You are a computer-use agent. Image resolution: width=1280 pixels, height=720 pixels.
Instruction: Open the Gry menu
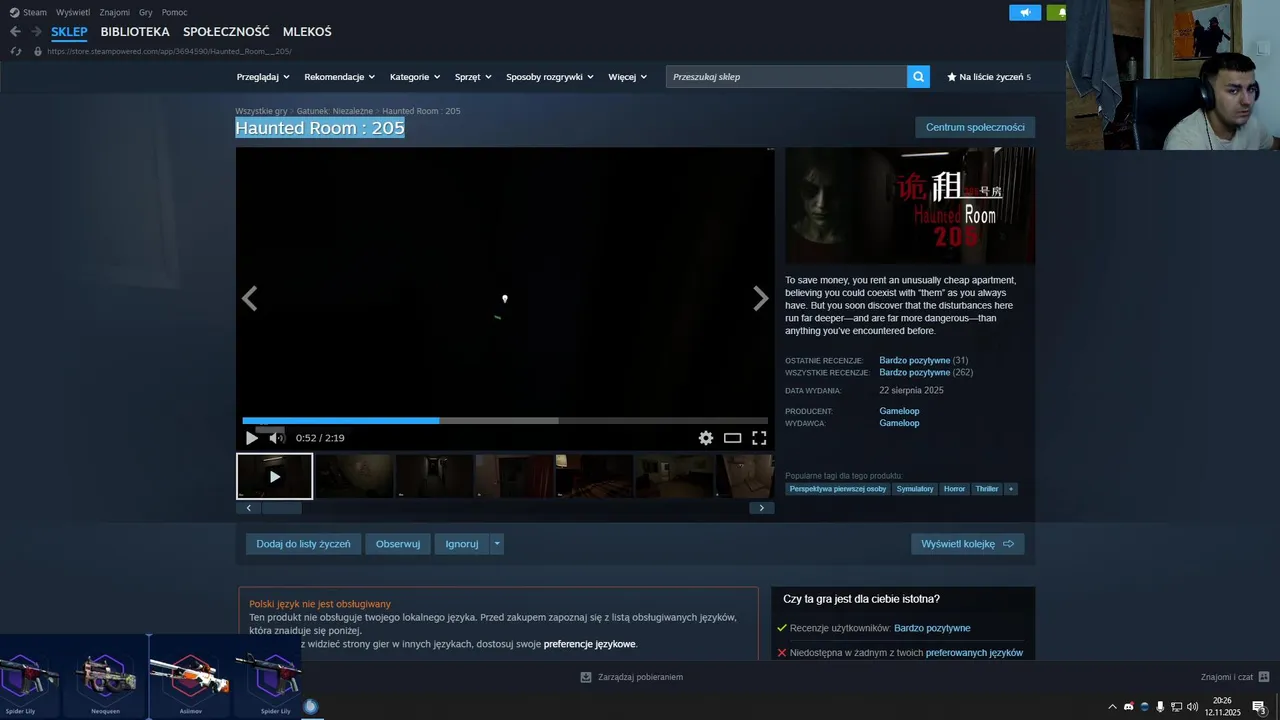[x=146, y=12]
